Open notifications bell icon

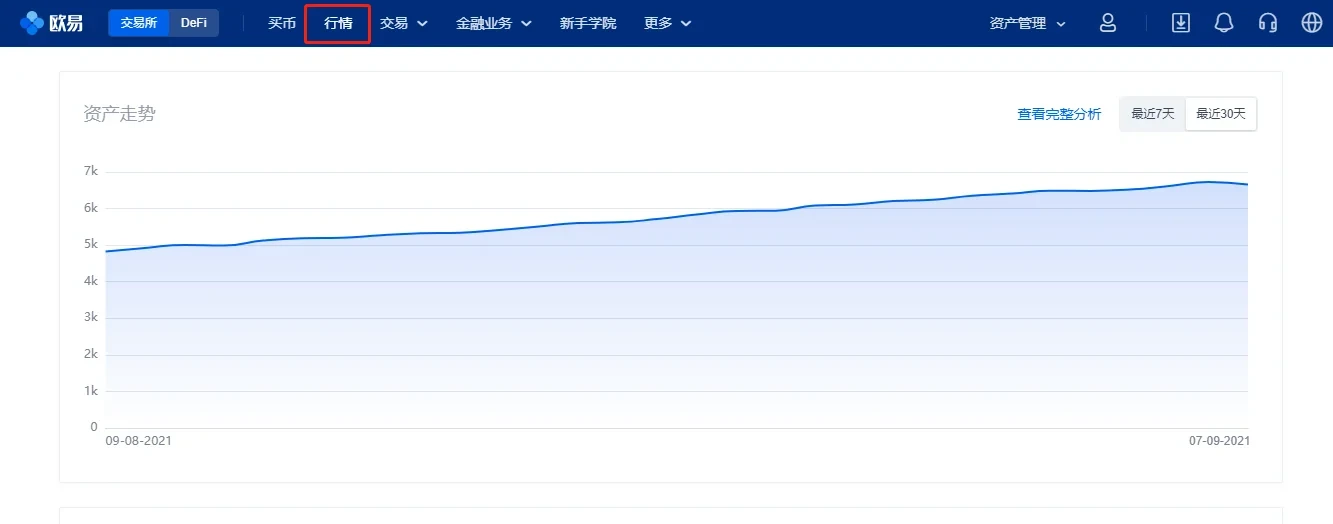tap(1224, 23)
